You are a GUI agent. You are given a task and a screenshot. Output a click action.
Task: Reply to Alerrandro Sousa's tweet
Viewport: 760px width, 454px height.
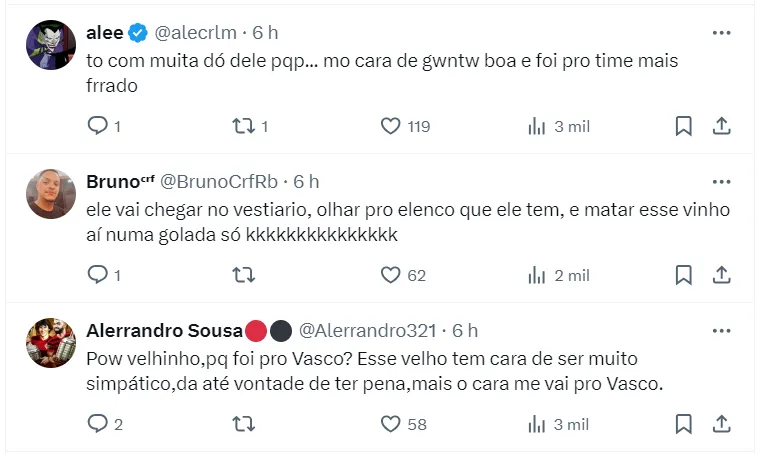(98, 424)
